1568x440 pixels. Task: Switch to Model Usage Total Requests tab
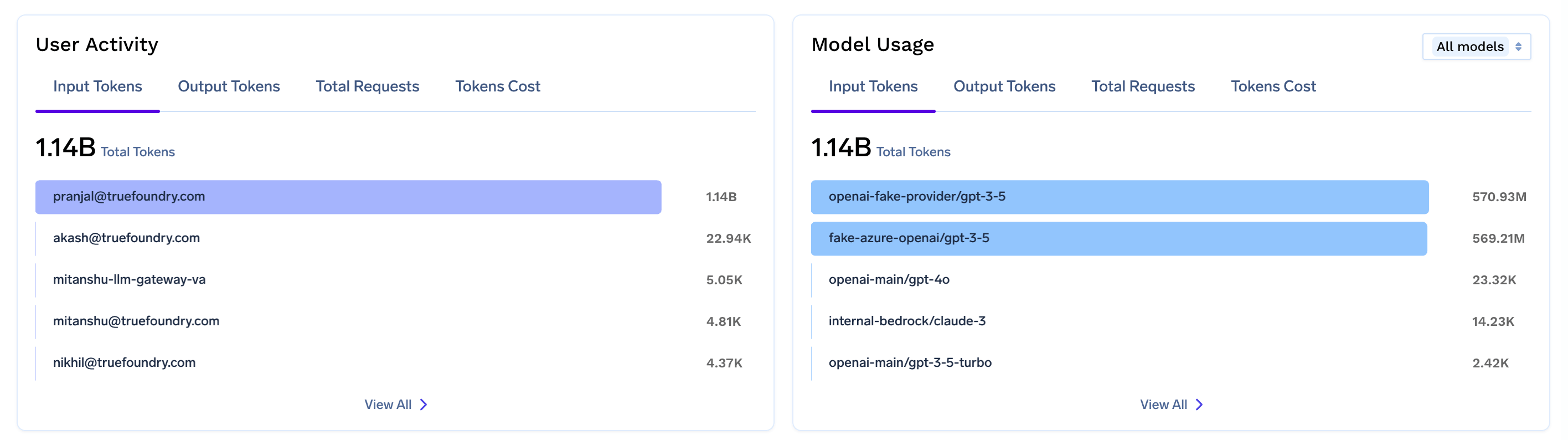click(x=1143, y=86)
